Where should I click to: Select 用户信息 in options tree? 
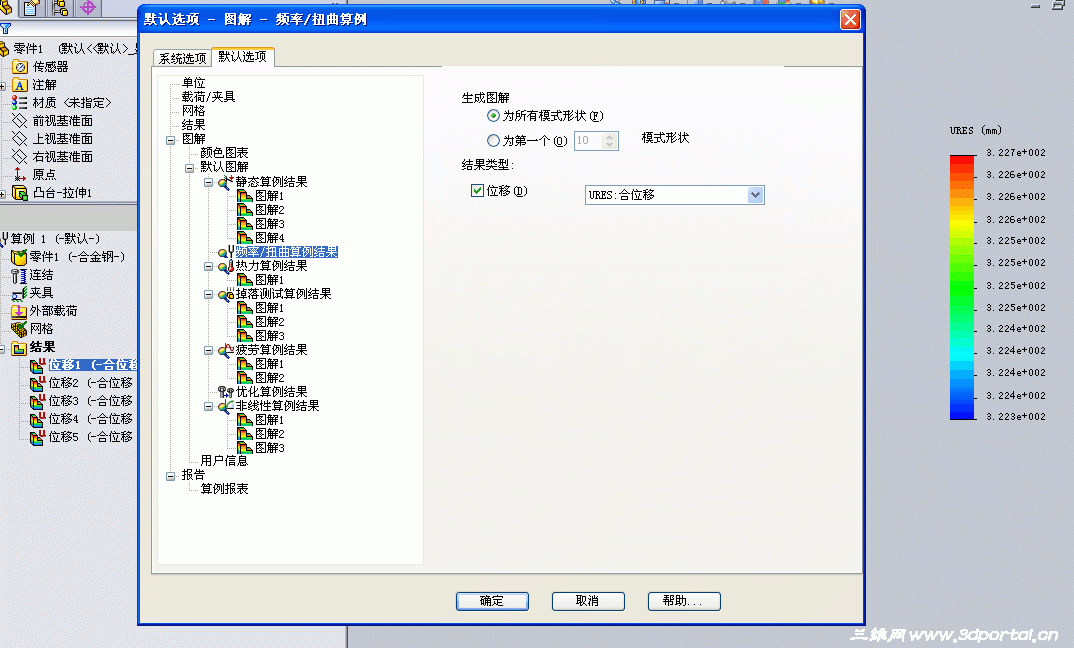point(224,461)
